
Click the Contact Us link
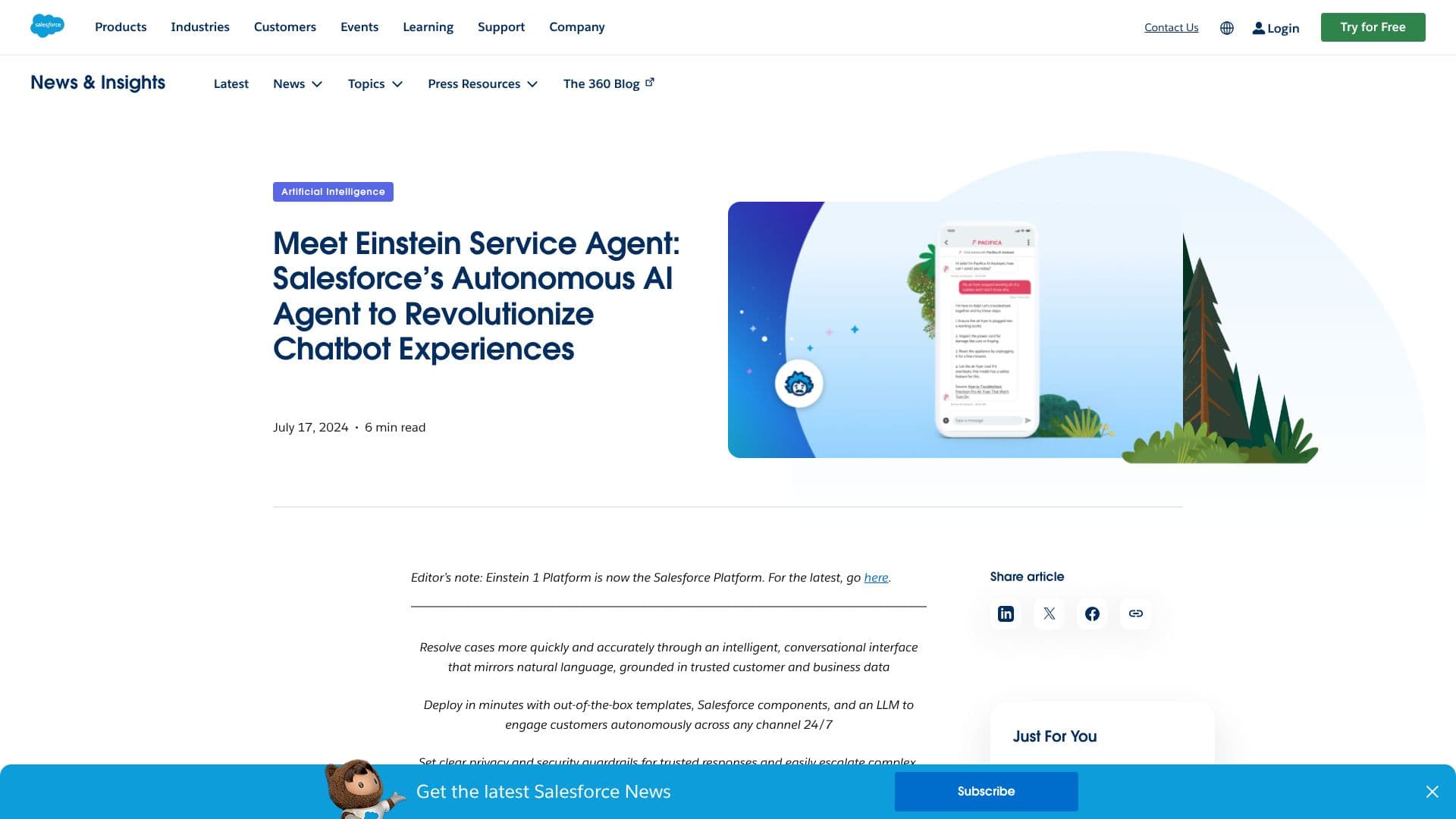click(x=1172, y=27)
